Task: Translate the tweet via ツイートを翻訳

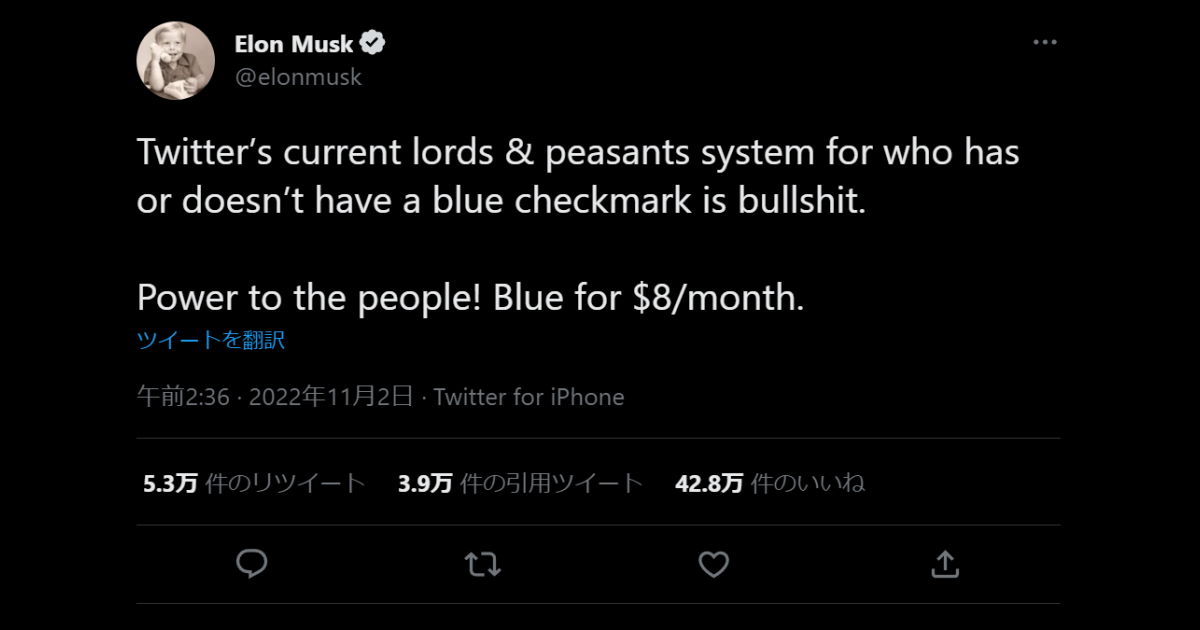Action: [x=211, y=340]
